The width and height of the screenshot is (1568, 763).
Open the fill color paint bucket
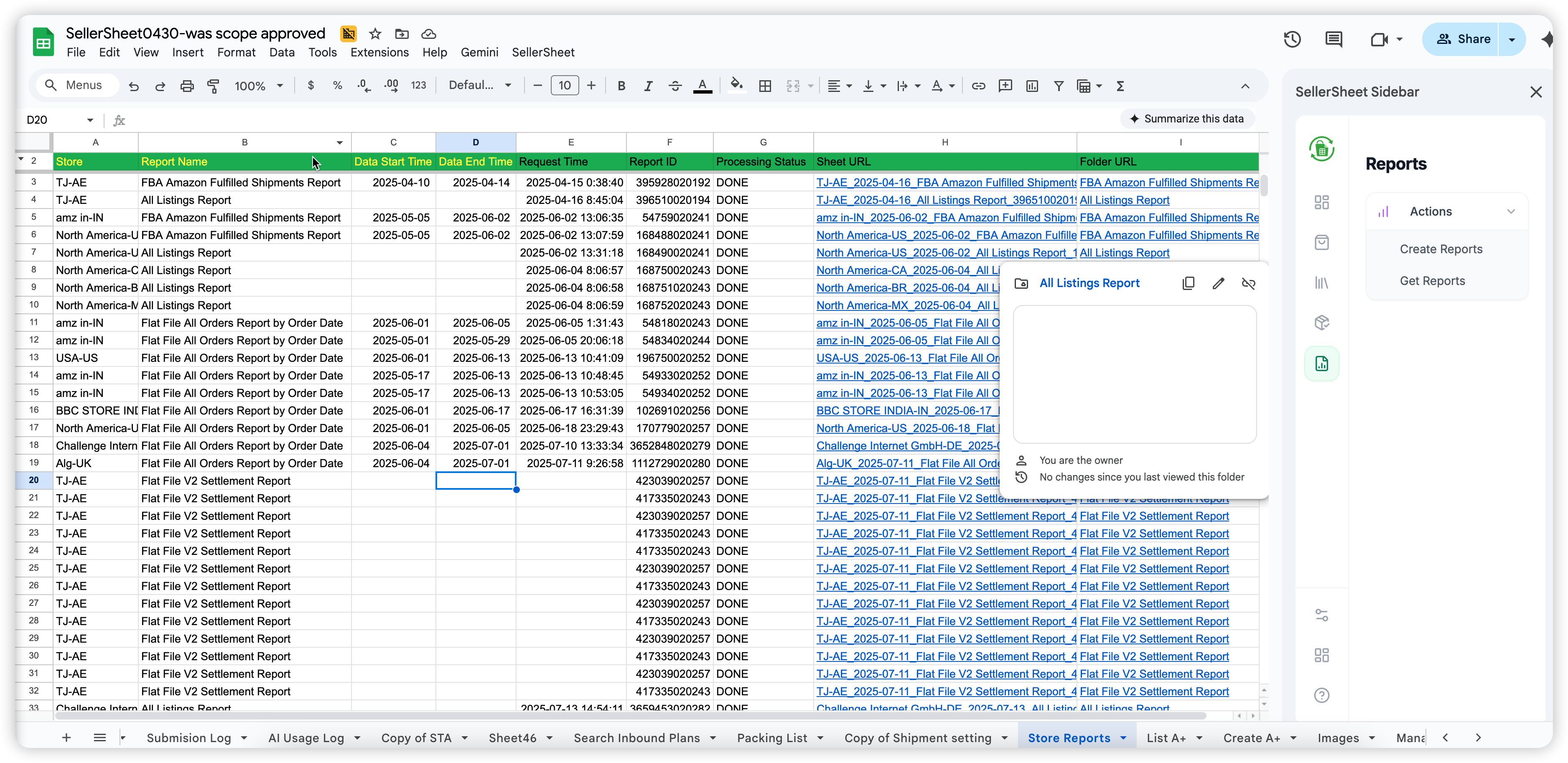[736, 85]
